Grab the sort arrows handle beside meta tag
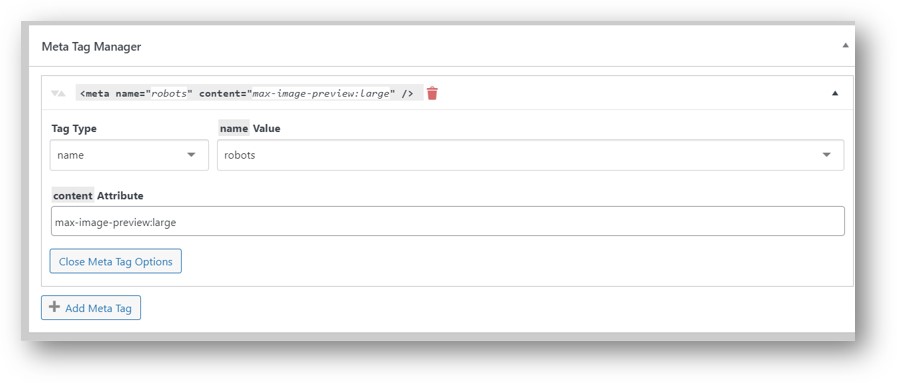Image resolution: width=897 pixels, height=383 pixels. (58, 94)
